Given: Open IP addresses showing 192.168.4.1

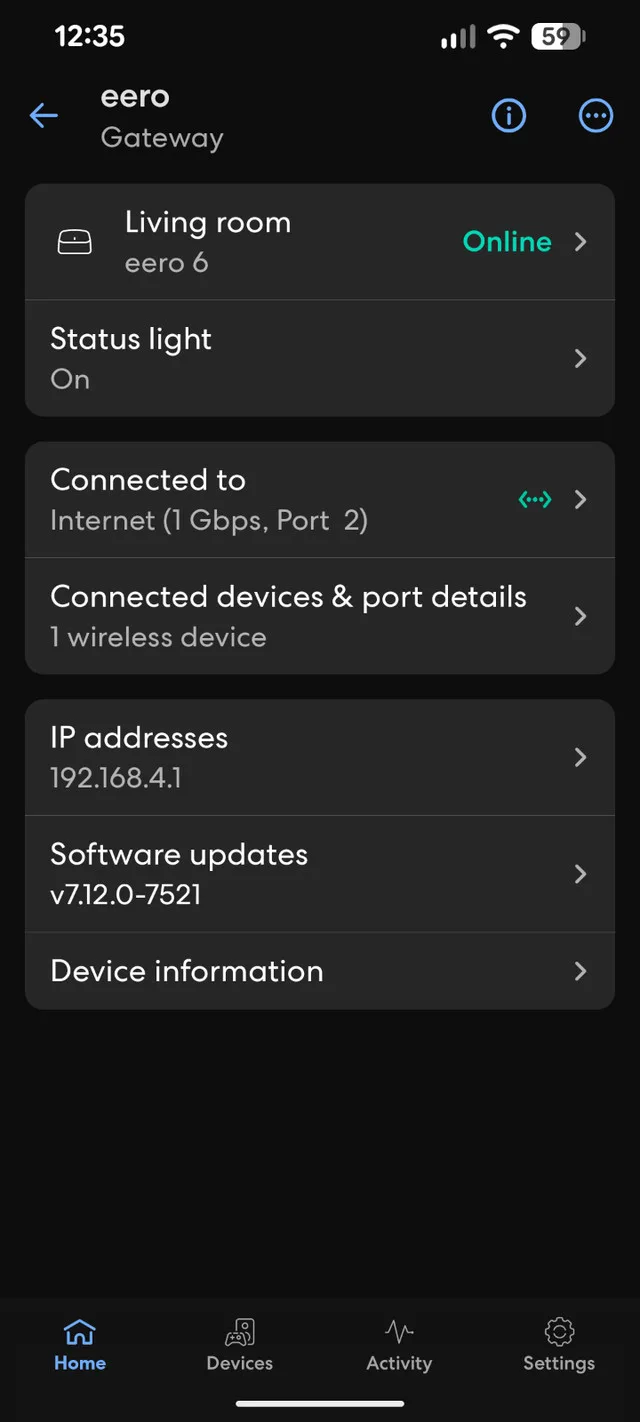Looking at the screenshot, I should 320,757.
